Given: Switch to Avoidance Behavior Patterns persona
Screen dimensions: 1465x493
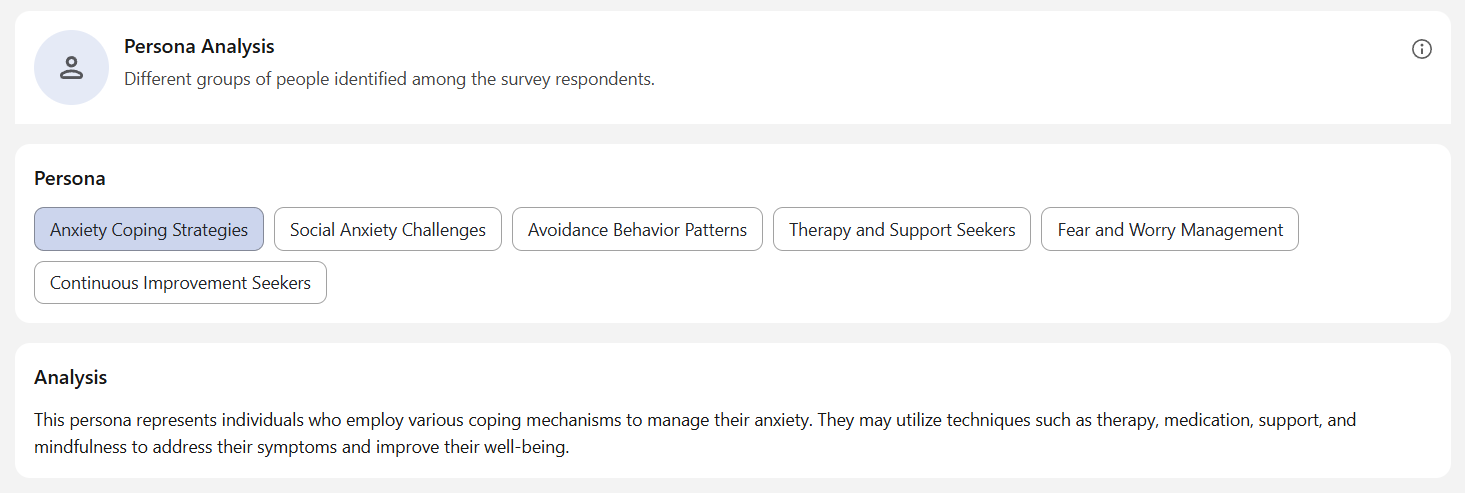Looking at the screenshot, I should 637,229.
